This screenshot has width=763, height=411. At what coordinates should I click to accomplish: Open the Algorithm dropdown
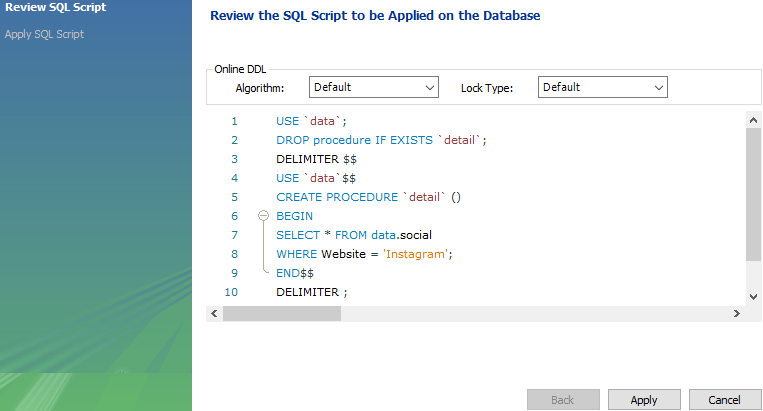374,87
